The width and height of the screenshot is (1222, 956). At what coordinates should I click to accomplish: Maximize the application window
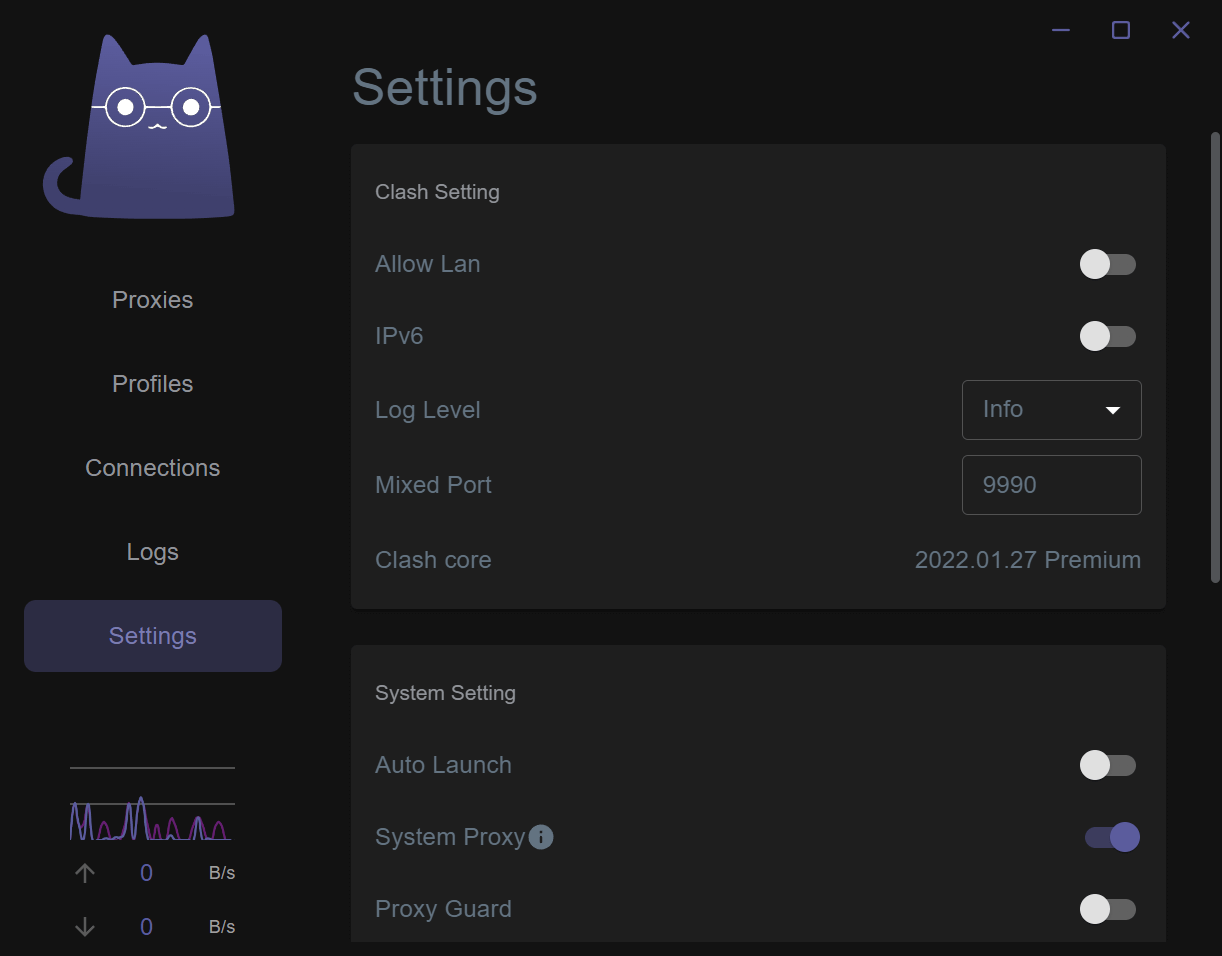click(1121, 30)
